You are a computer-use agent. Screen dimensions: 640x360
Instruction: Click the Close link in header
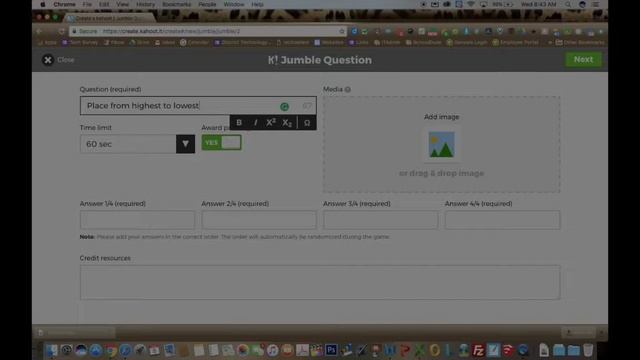pyautogui.click(x=66, y=60)
